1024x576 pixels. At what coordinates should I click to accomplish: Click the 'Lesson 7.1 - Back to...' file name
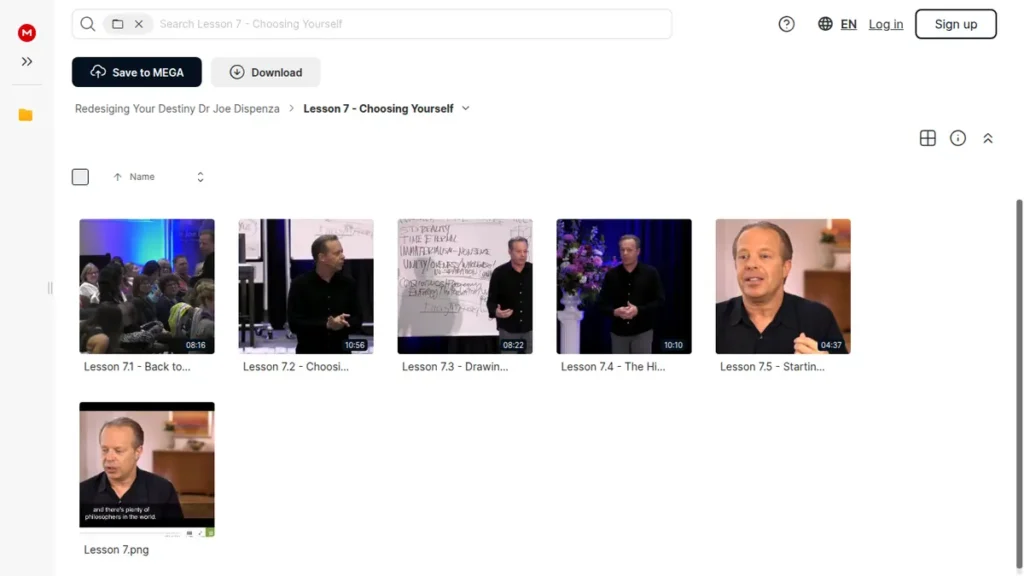[137, 366]
